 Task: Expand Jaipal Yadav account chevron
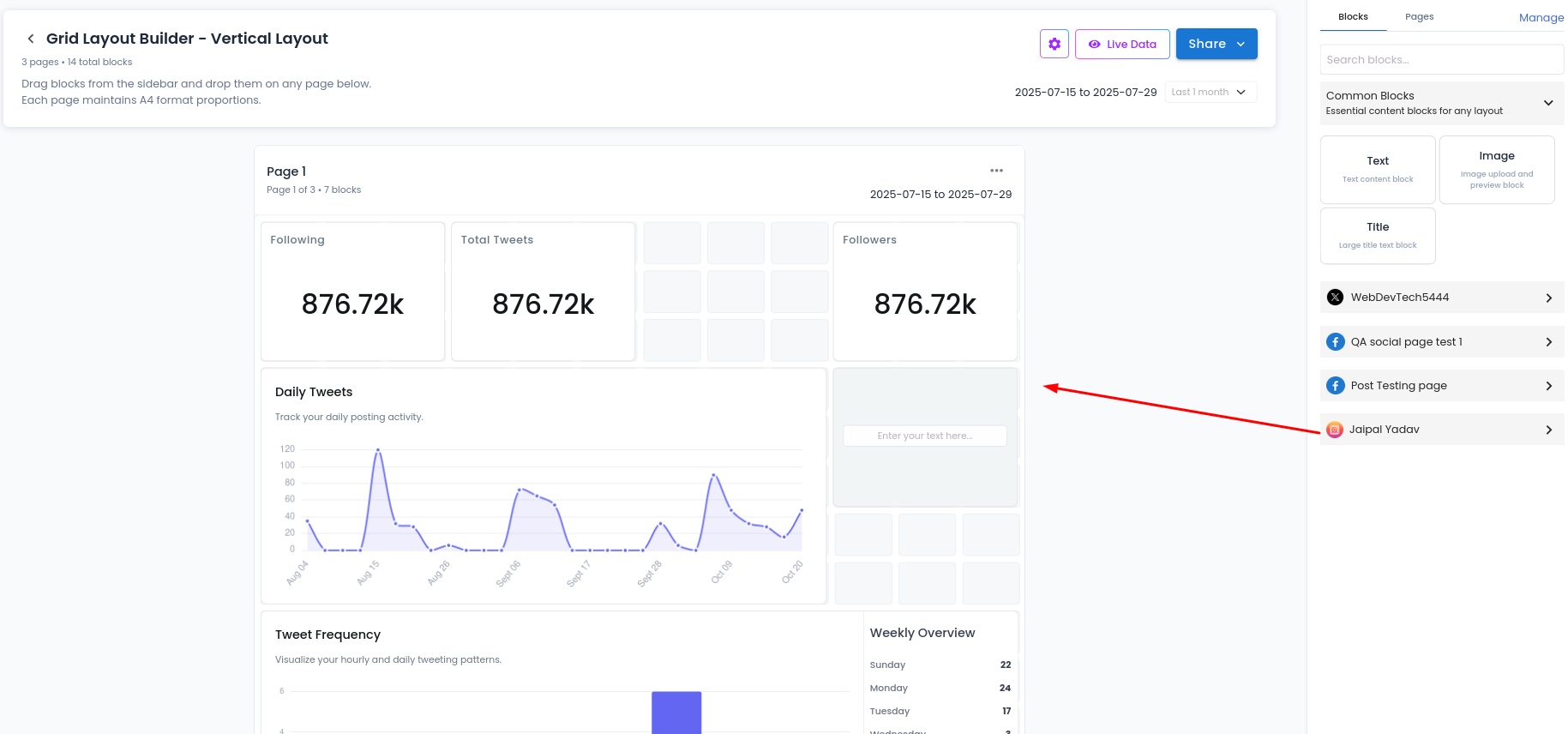pyautogui.click(x=1548, y=430)
